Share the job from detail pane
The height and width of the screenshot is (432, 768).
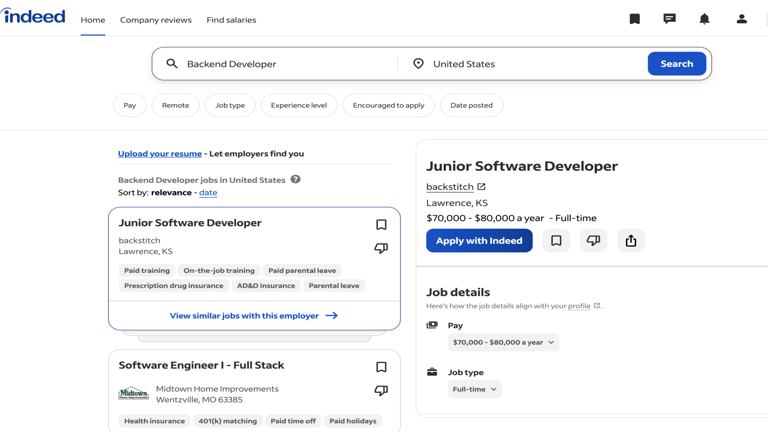point(631,240)
